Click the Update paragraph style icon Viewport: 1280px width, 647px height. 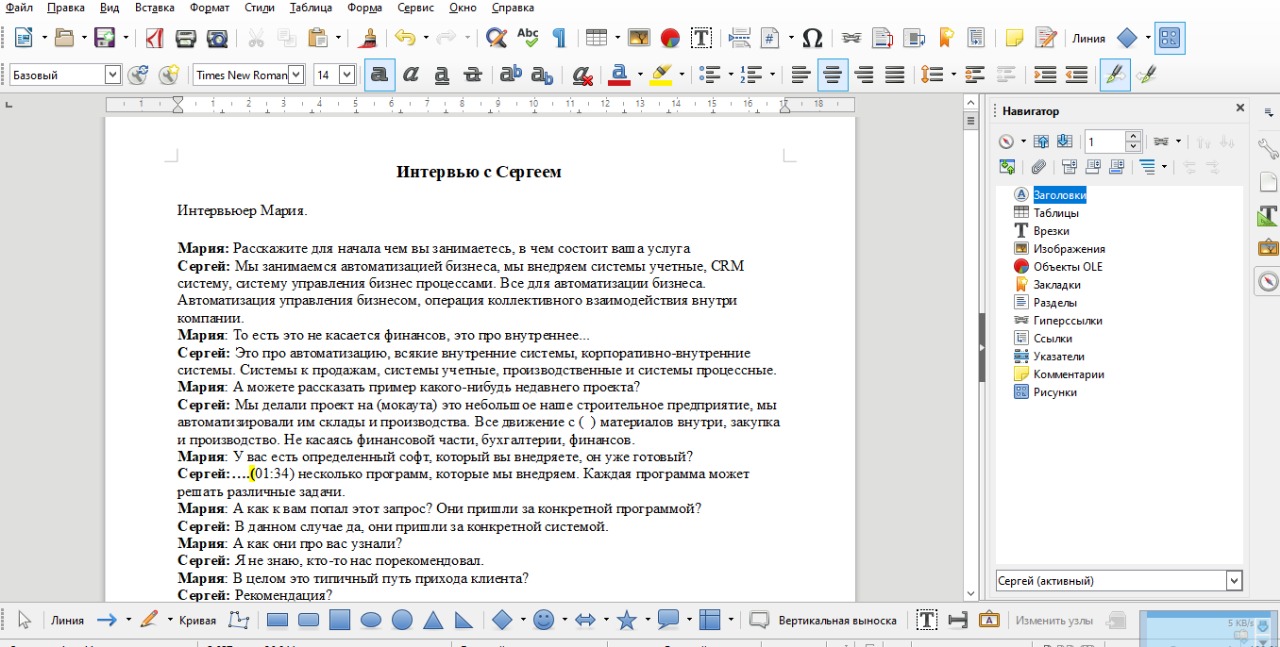tap(138, 75)
